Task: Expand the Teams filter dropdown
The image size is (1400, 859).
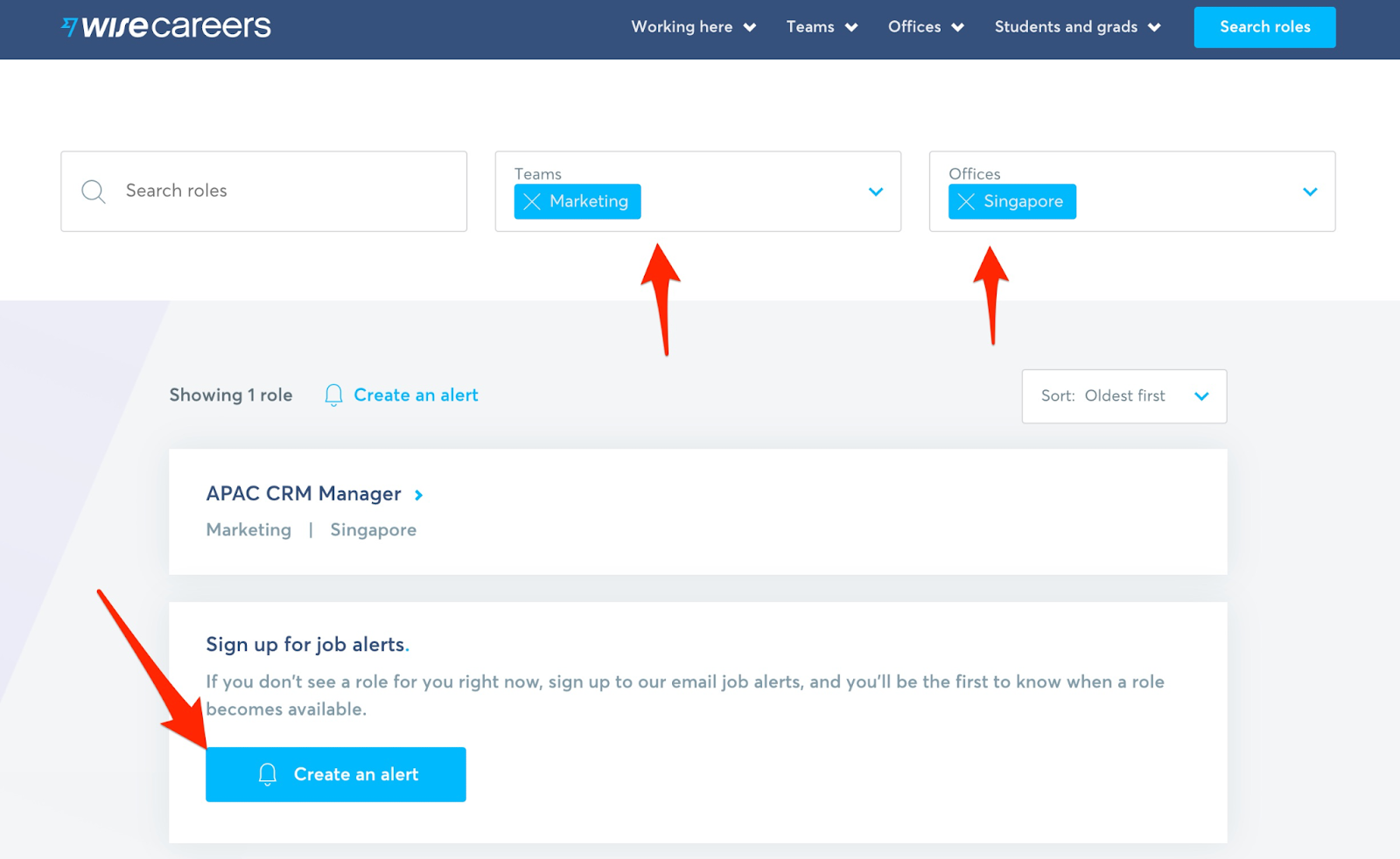Action: [875, 192]
